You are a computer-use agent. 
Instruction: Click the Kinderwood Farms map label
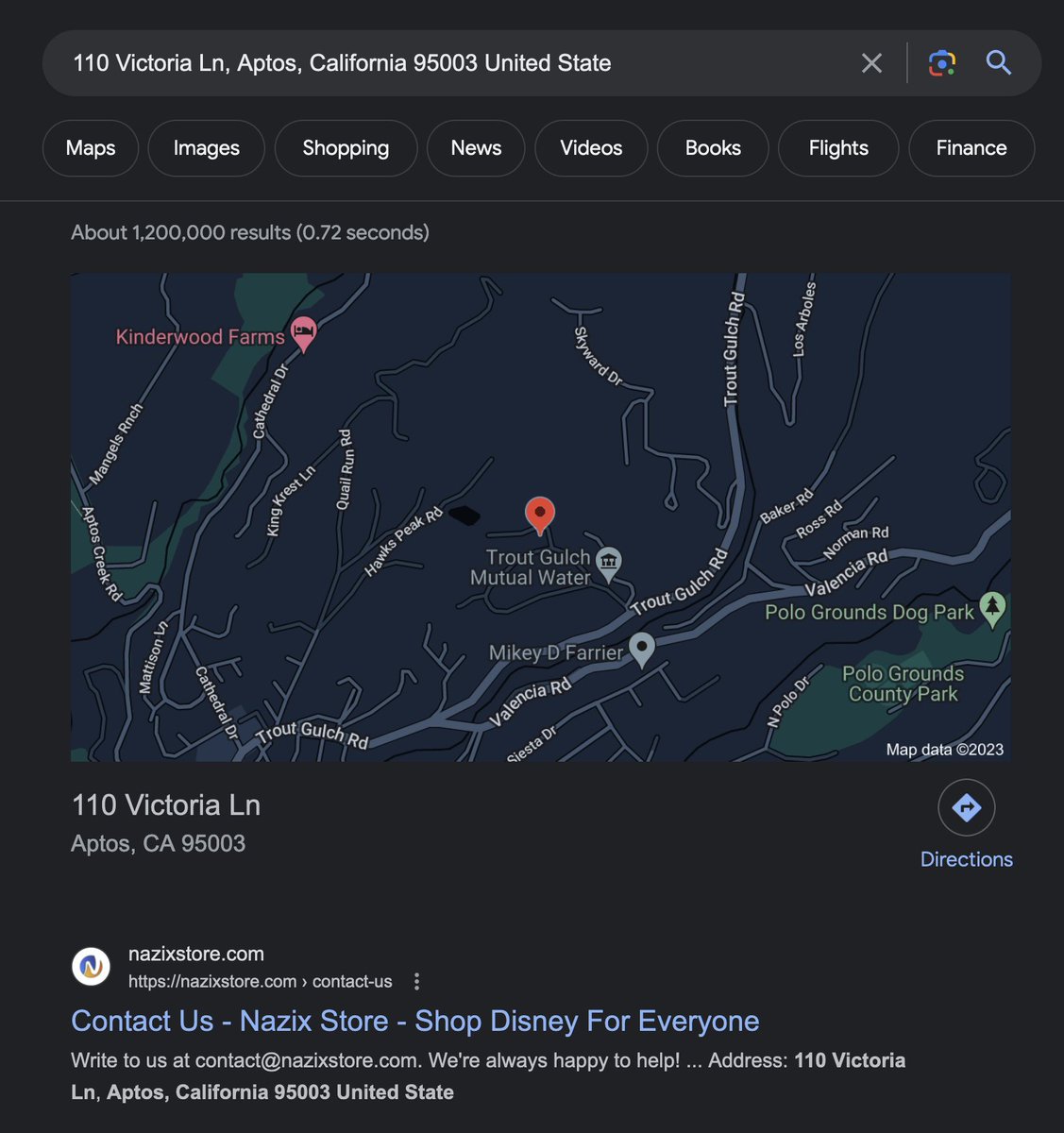coord(200,337)
